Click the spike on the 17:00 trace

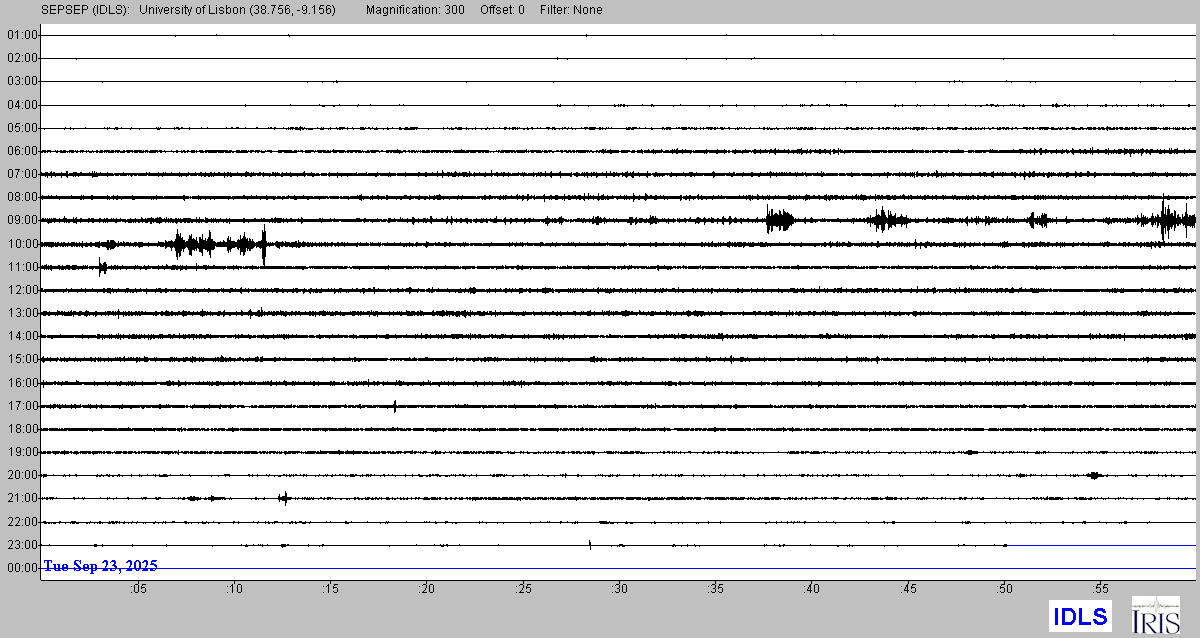pyautogui.click(x=395, y=406)
